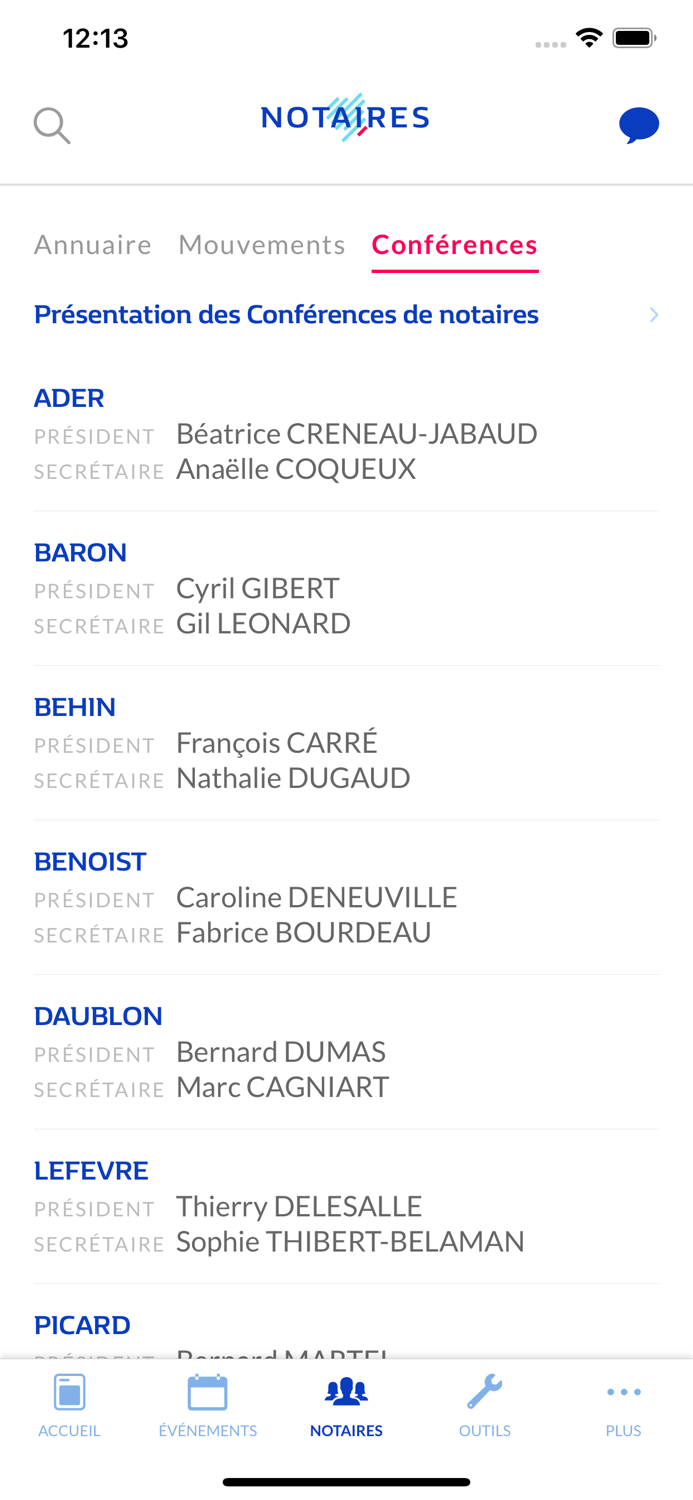693x1500 pixels.
Task: Switch to the Annuaire tab
Action: (x=93, y=245)
